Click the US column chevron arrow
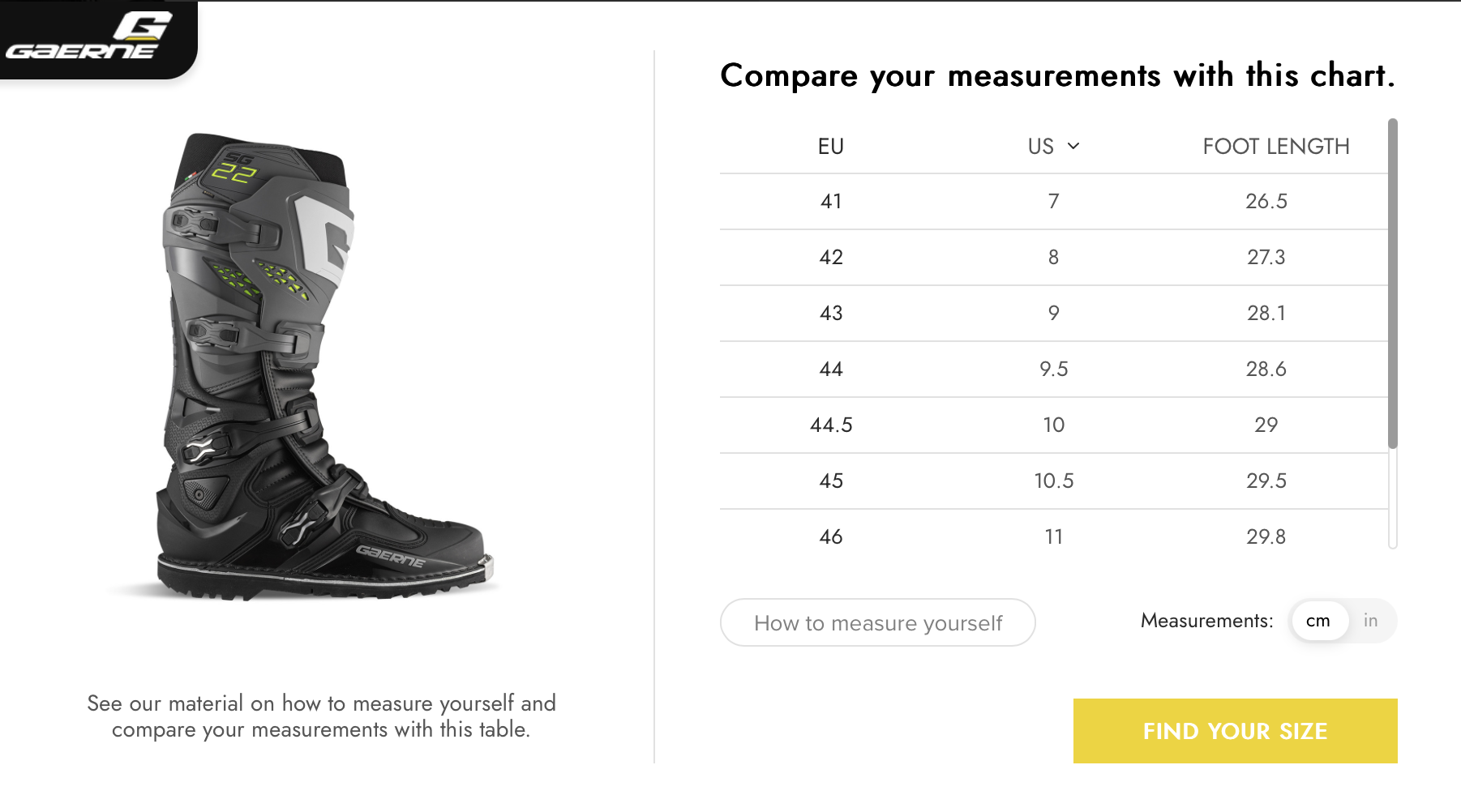 [1073, 146]
